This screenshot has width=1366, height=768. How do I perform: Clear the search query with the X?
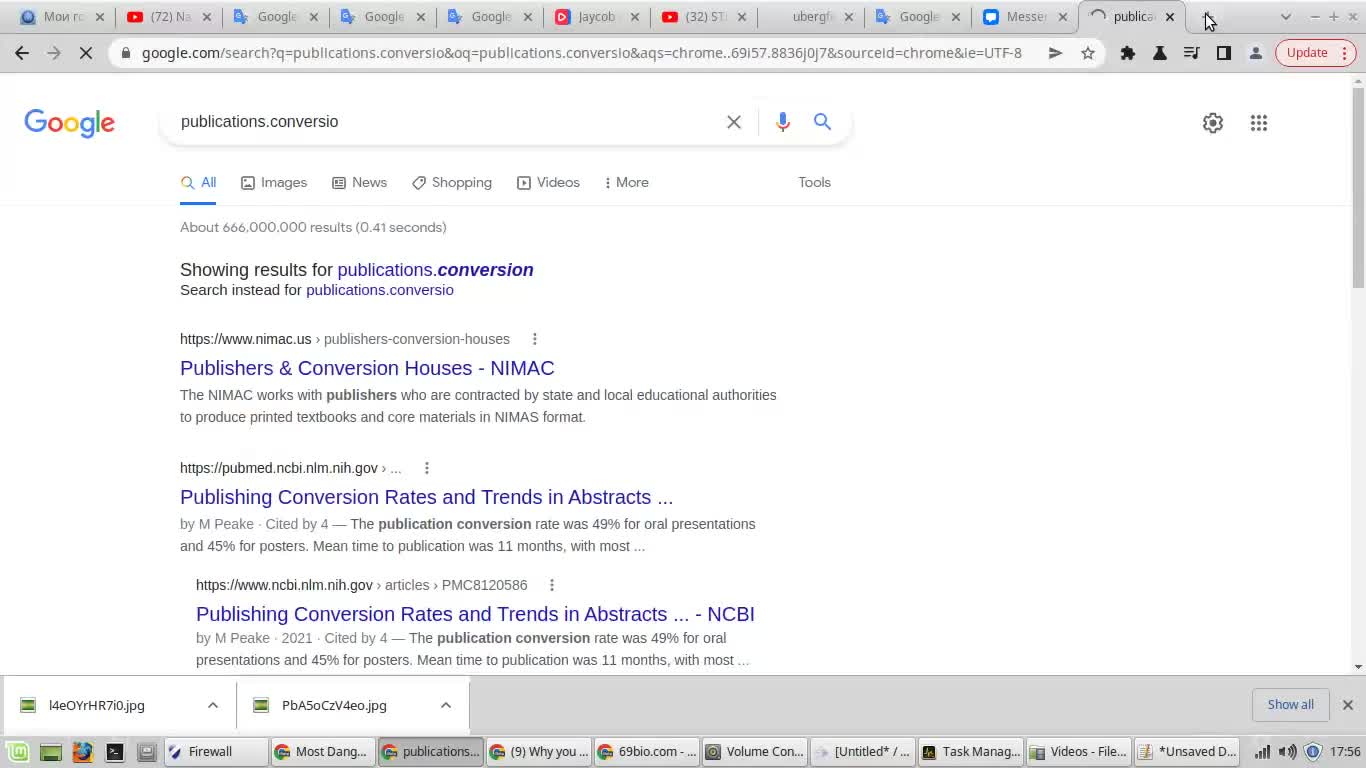click(x=734, y=122)
